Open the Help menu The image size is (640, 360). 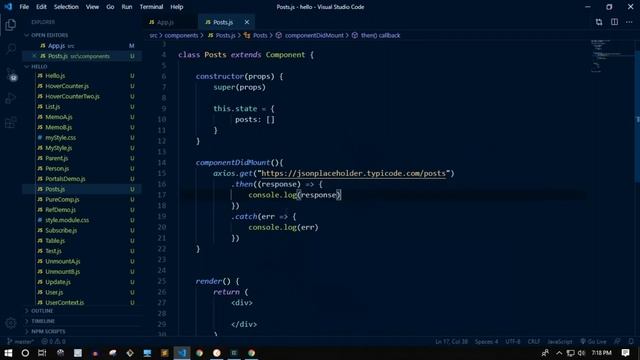point(177,7)
